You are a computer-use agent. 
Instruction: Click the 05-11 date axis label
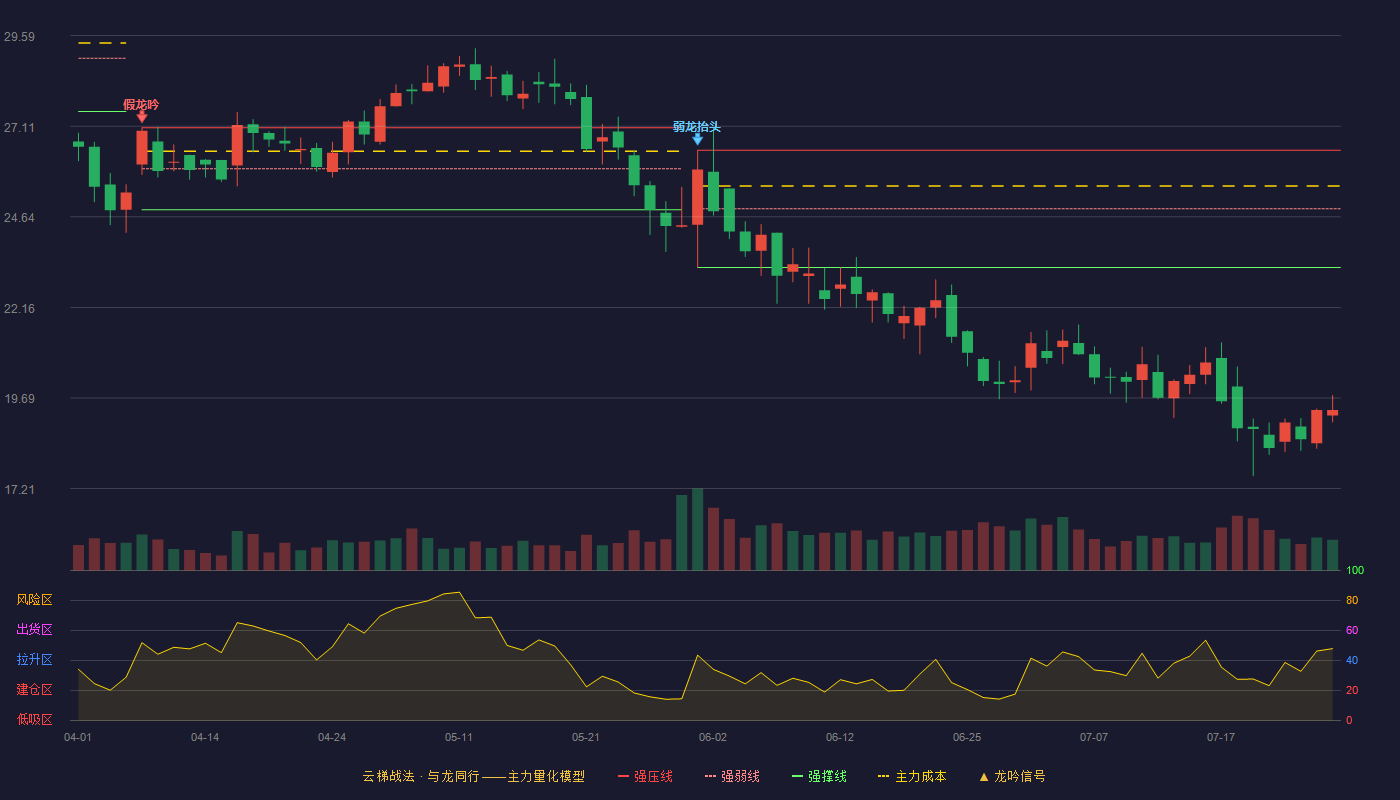point(459,737)
